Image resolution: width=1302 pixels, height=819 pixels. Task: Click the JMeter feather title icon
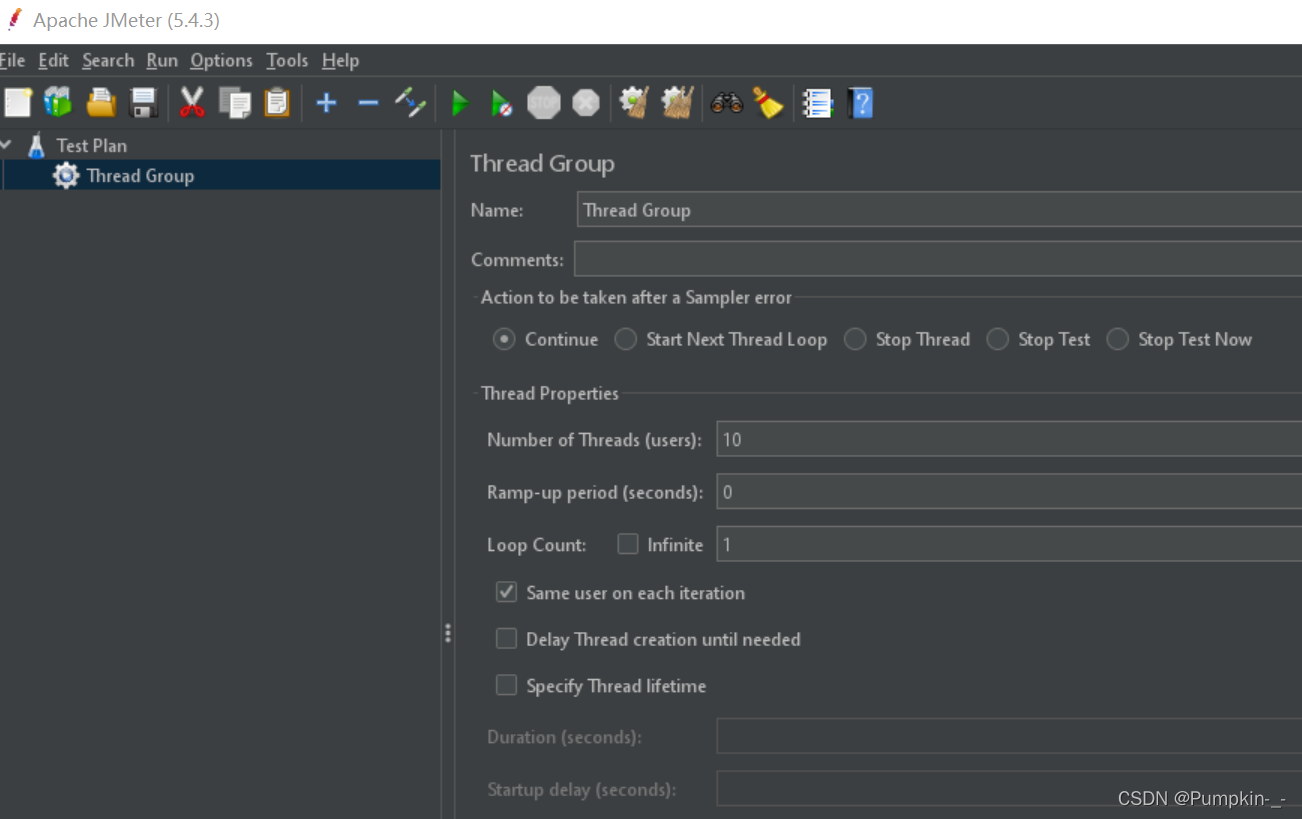14,20
